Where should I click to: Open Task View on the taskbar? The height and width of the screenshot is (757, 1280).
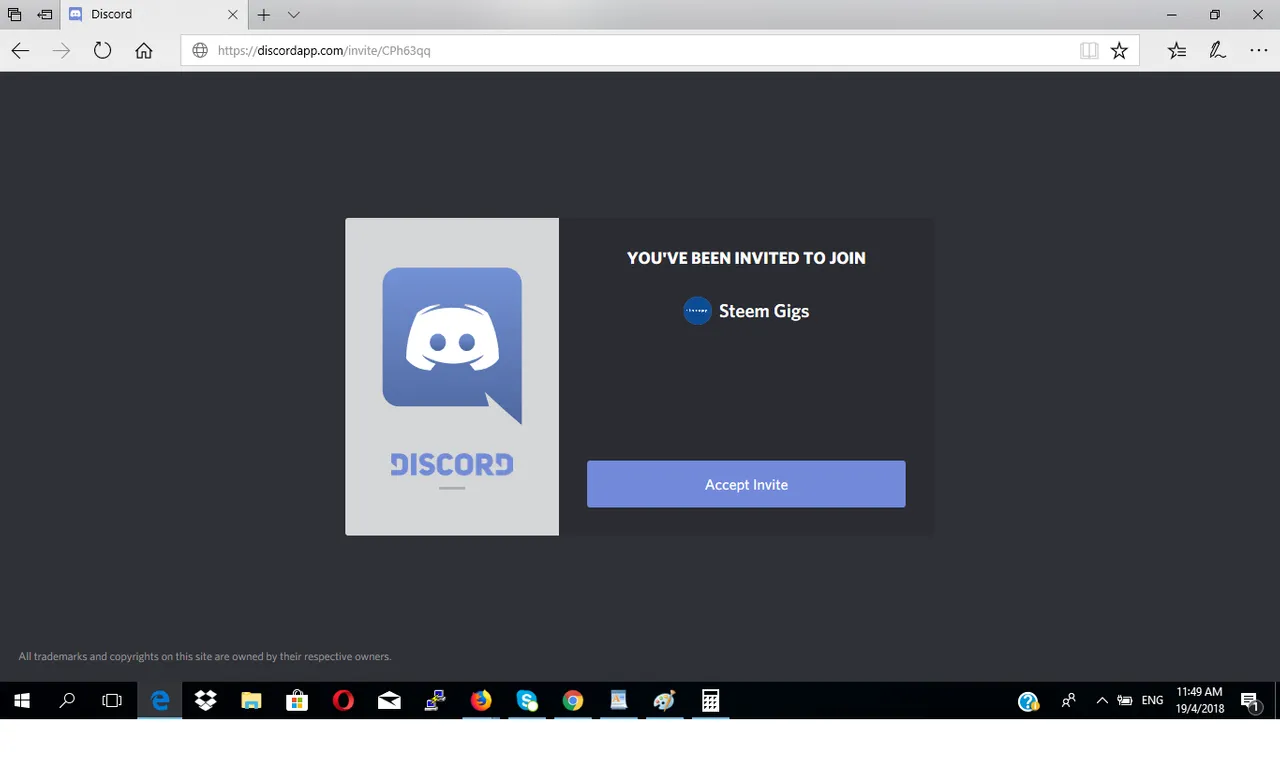click(x=112, y=701)
